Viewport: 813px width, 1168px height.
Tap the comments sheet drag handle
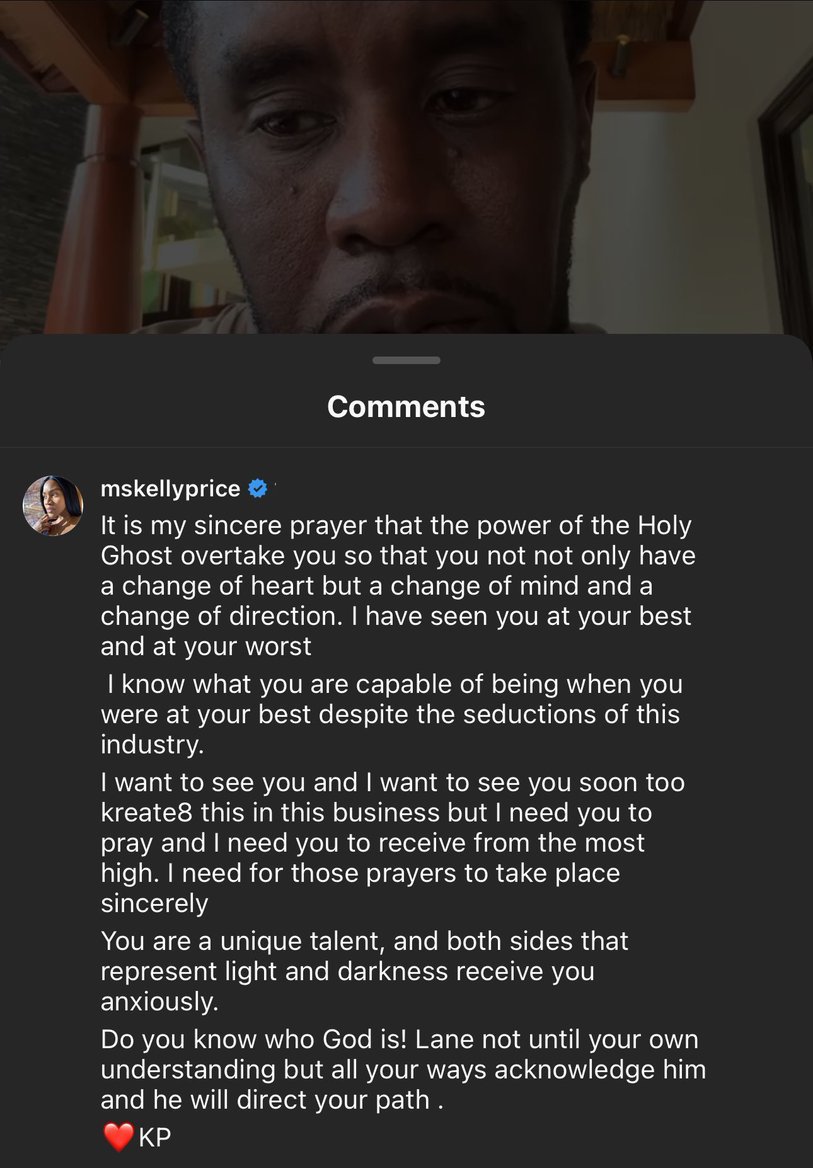coord(406,360)
